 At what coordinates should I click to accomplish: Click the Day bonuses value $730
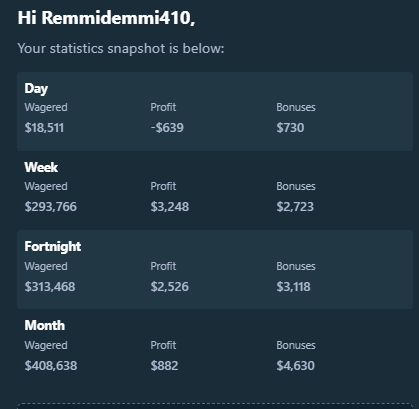[x=290, y=128]
